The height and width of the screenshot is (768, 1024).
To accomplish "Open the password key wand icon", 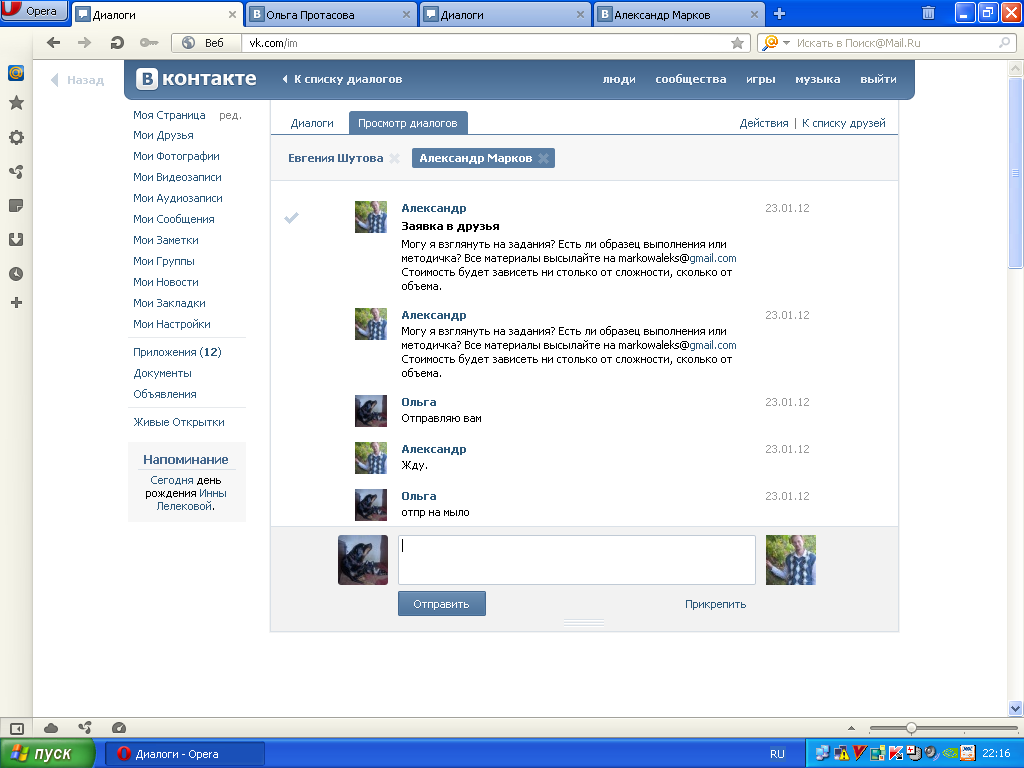I will [x=149, y=42].
